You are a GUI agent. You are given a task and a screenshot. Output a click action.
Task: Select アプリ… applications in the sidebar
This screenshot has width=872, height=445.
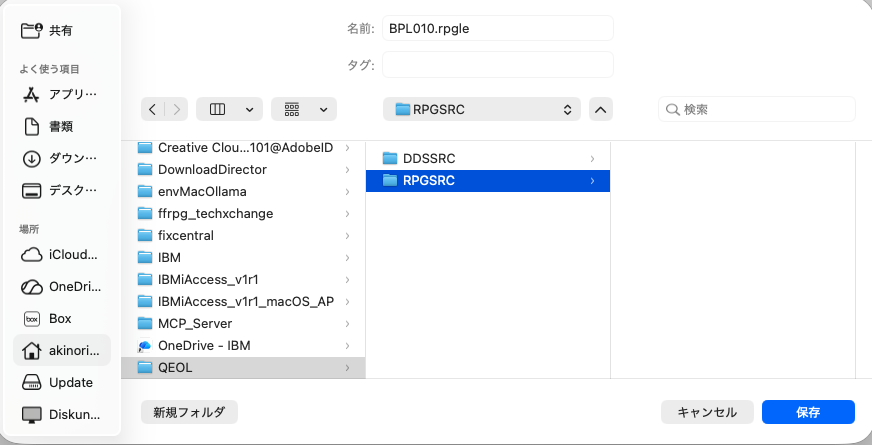pos(61,95)
